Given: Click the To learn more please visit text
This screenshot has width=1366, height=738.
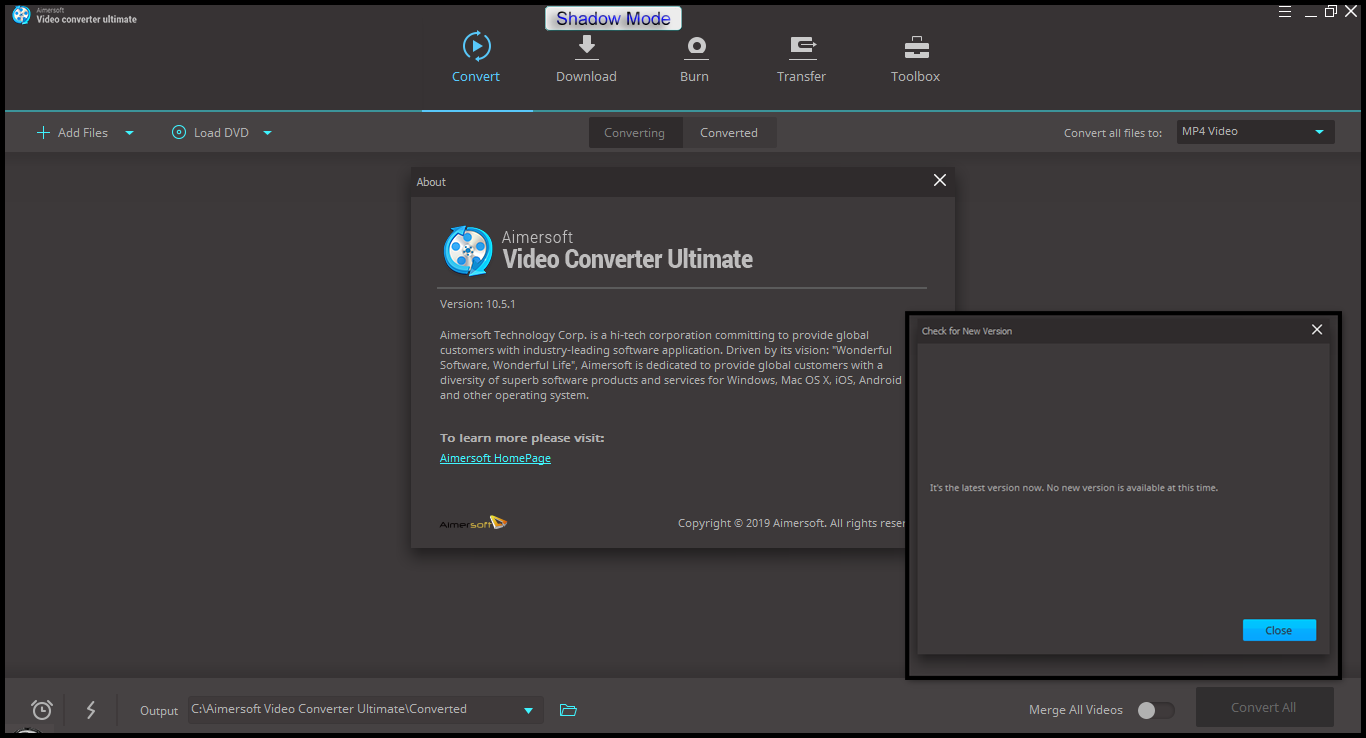Looking at the screenshot, I should click(x=522, y=438).
